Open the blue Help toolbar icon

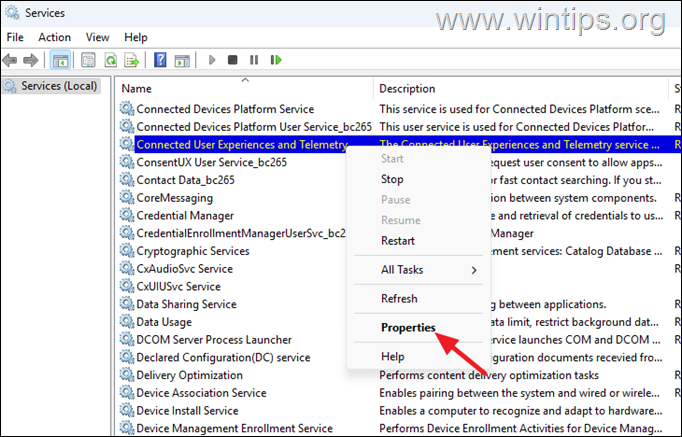point(158,60)
